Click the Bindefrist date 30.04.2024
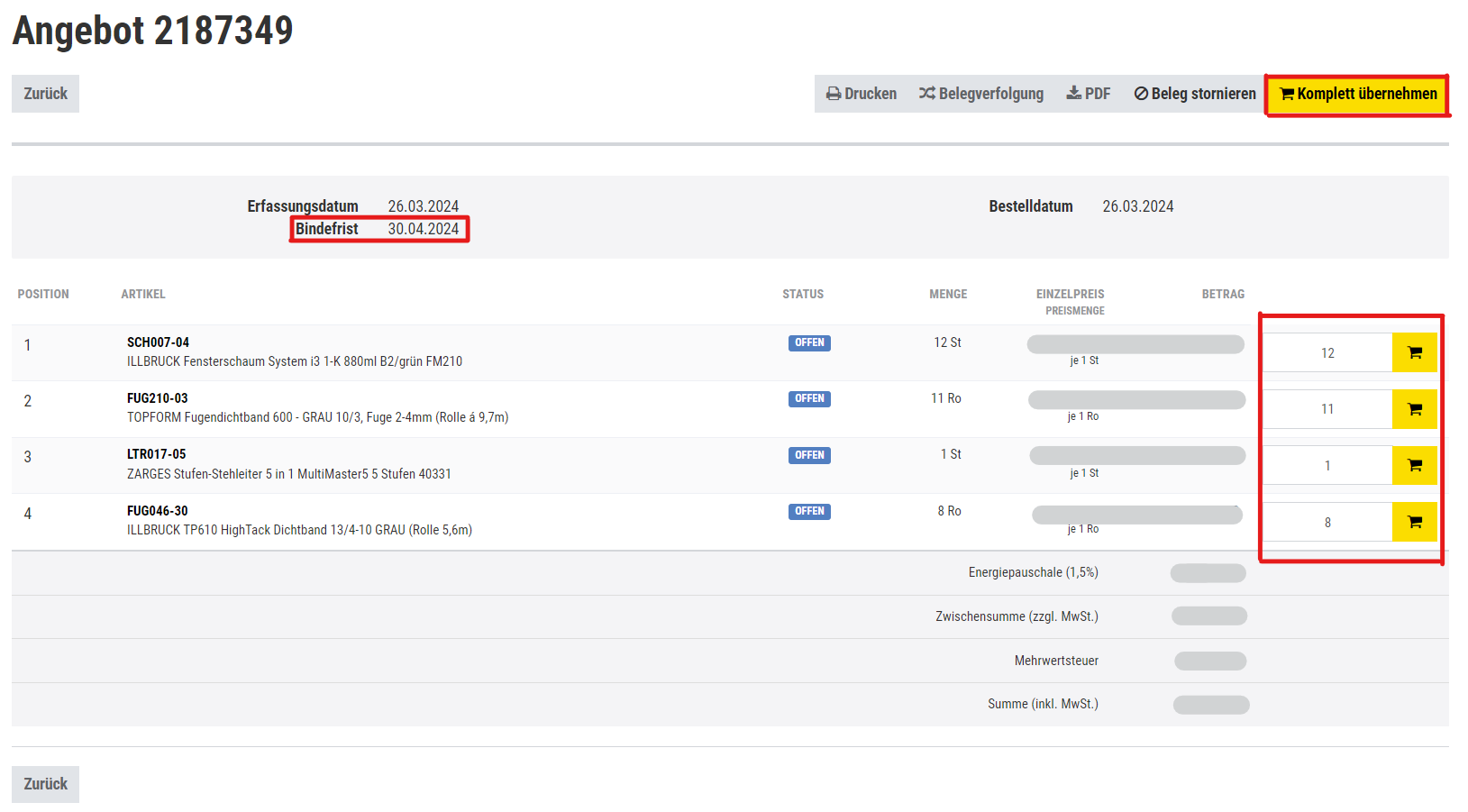Viewport: 1468px width, 812px height. pyautogui.click(x=423, y=229)
